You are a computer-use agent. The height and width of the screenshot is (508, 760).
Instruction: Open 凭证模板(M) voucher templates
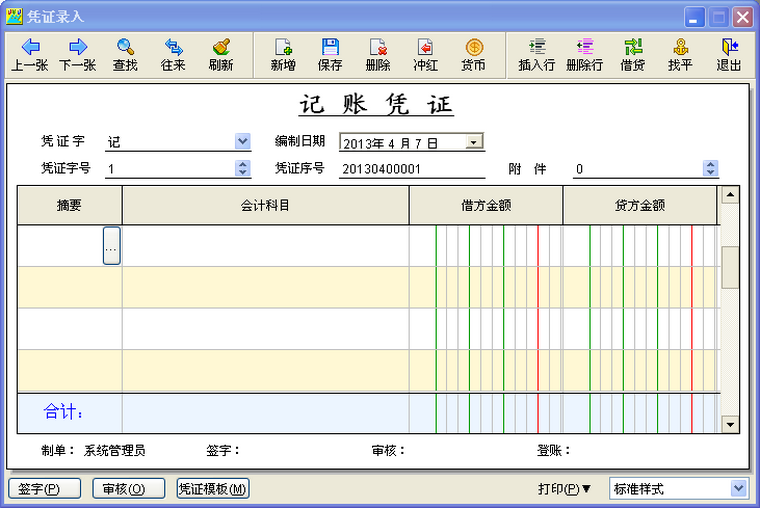tap(213, 489)
